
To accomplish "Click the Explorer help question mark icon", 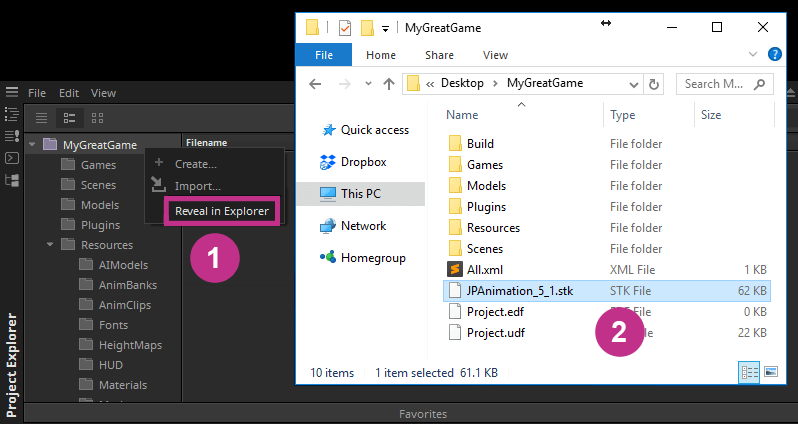I will [774, 54].
